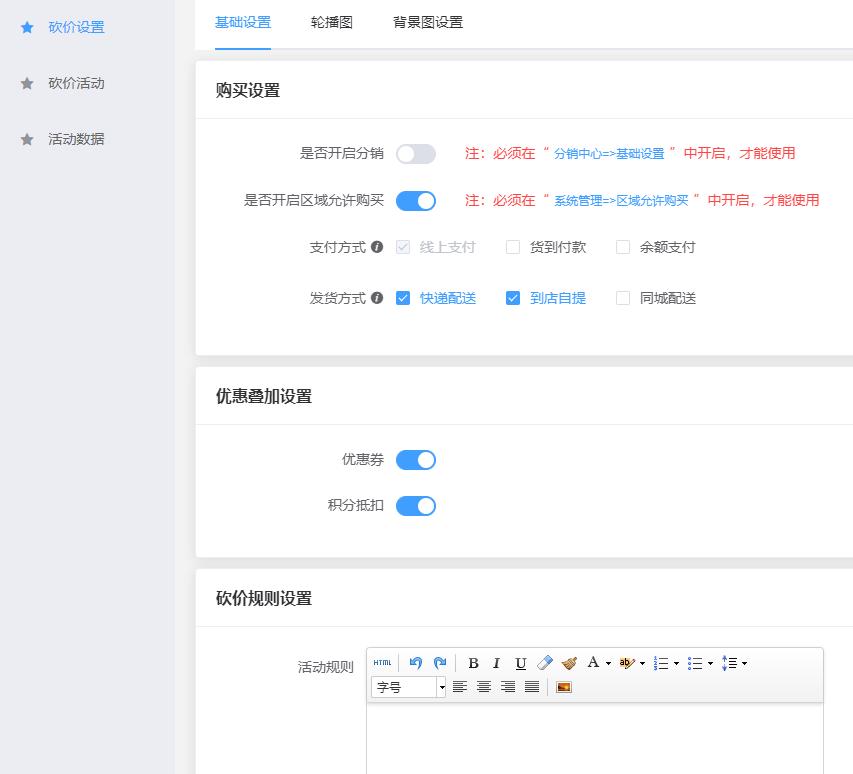Activate the format painter brush
The image size is (853, 774).
pyautogui.click(x=569, y=663)
